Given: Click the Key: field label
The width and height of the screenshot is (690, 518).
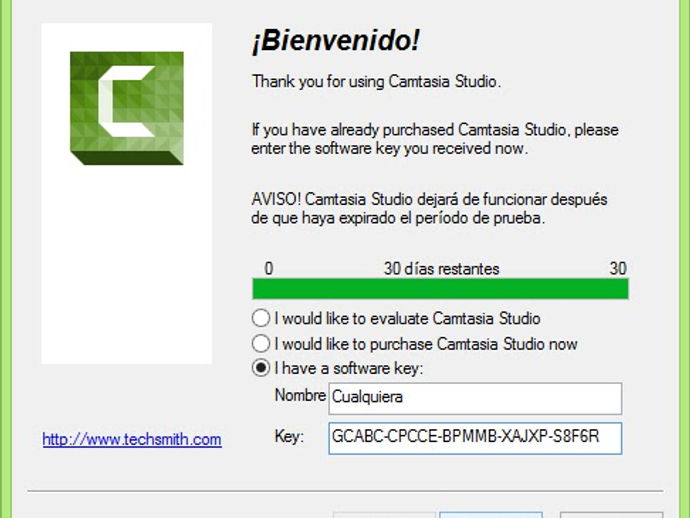Looking at the screenshot, I should (289, 437).
